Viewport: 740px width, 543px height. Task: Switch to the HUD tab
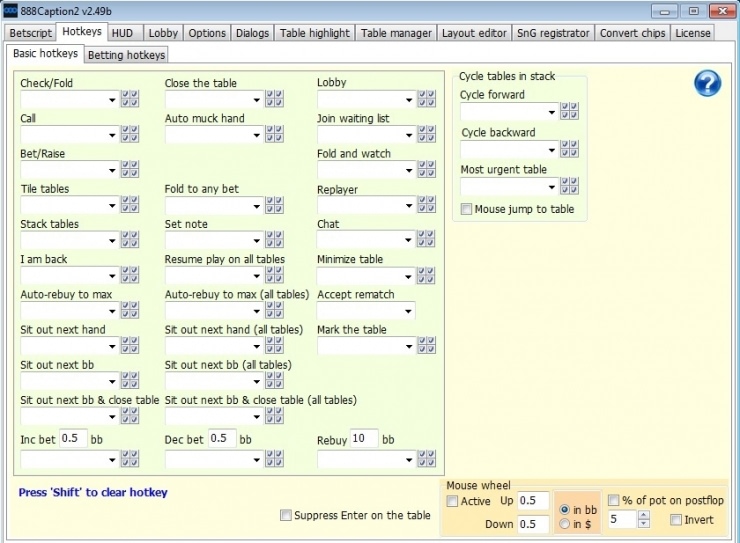pos(123,33)
